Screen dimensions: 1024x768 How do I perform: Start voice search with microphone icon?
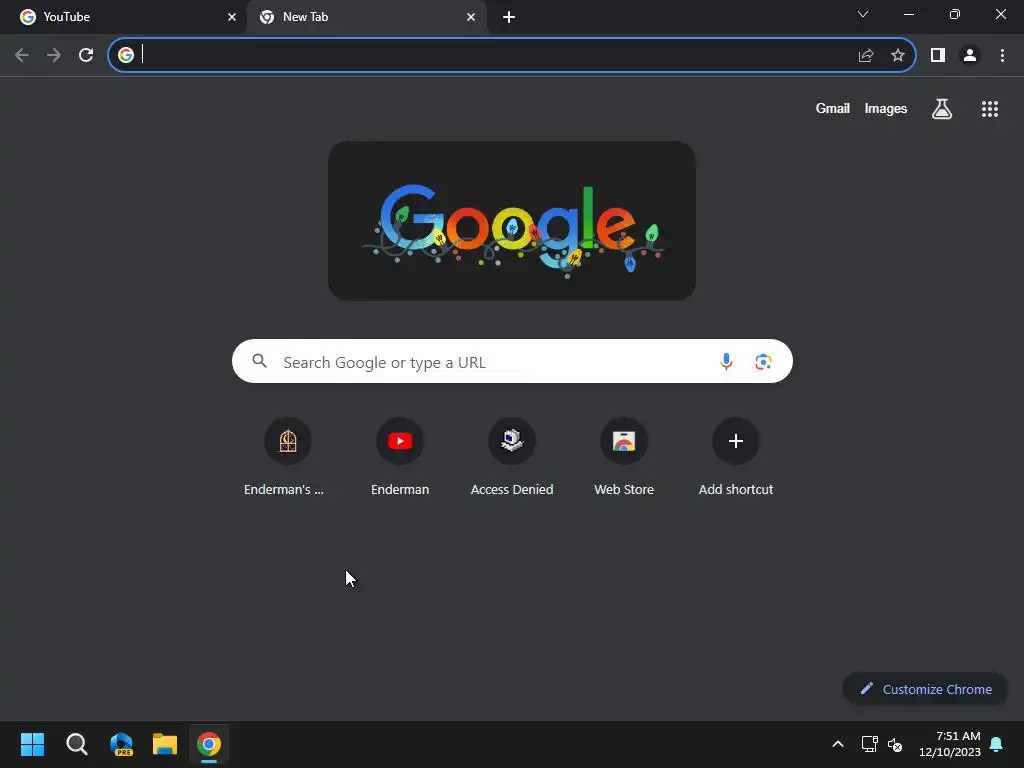(726, 361)
